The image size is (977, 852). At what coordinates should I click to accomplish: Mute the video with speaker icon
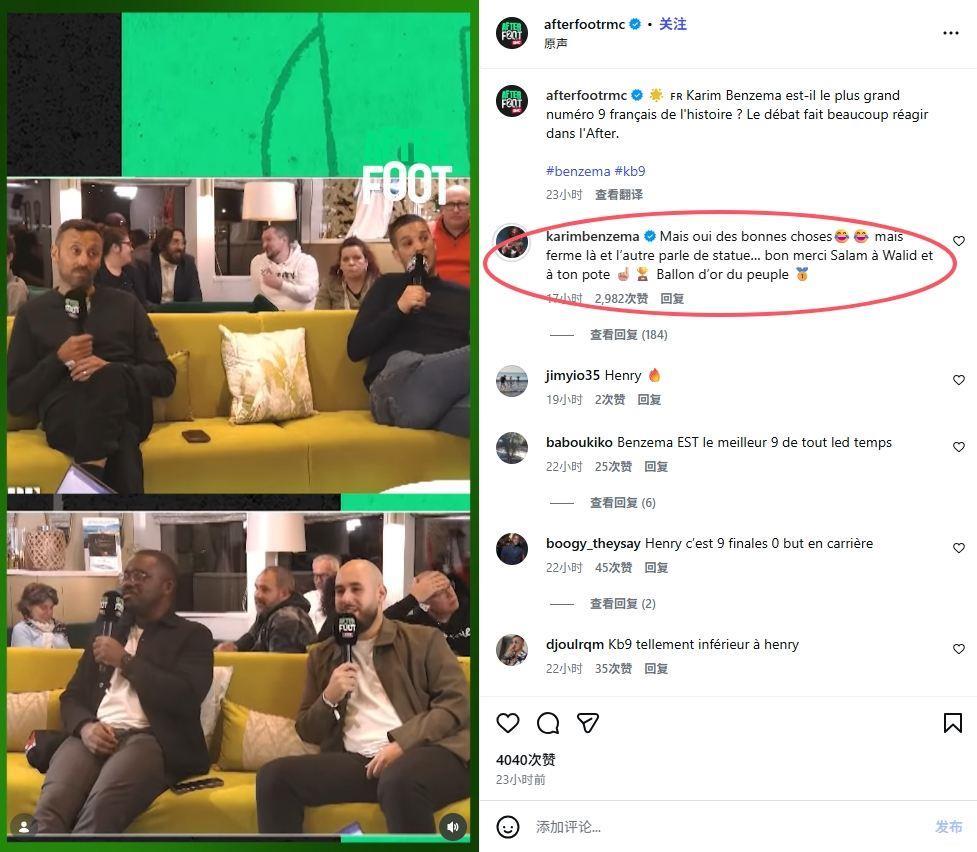pos(452,826)
